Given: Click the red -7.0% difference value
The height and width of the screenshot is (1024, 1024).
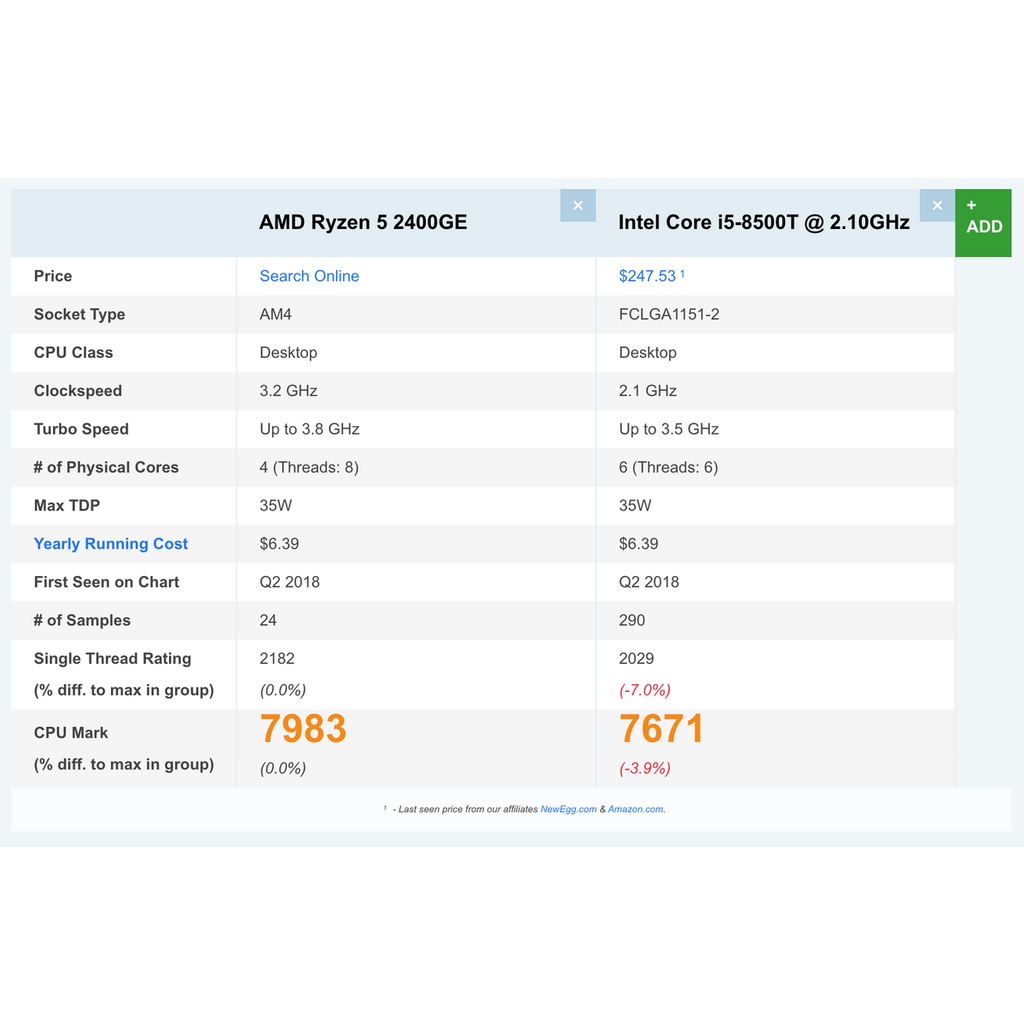Looking at the screenshot, I should 645,690.
